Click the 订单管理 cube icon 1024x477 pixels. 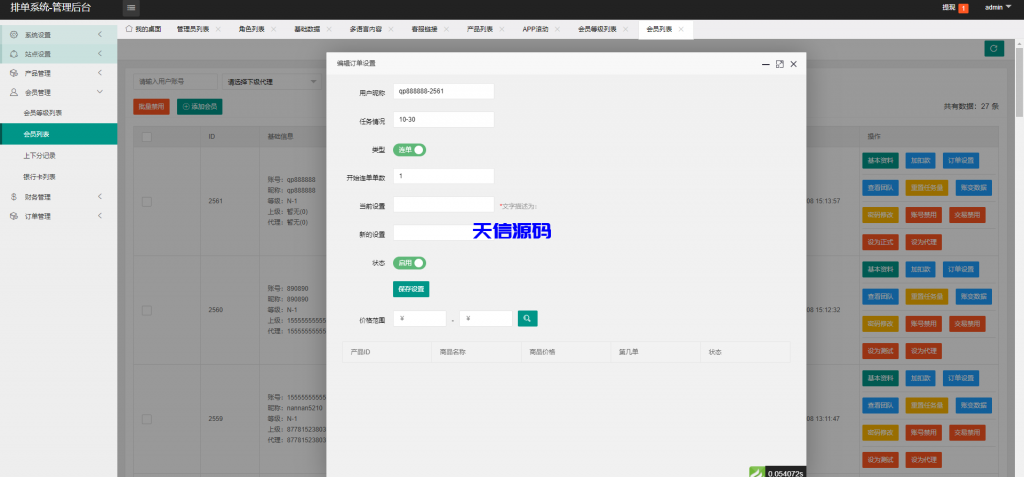point(14,216)
